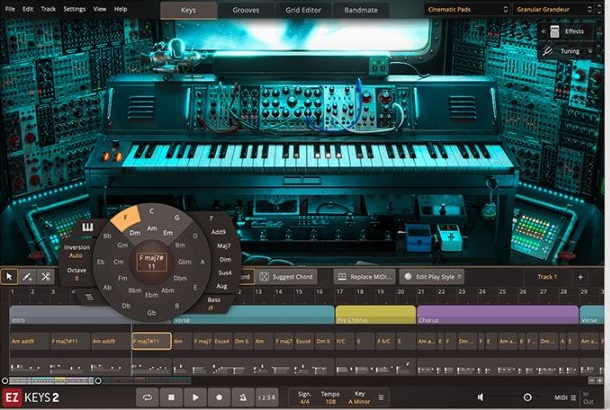Open the song settings hamburger menu
The image size is (610, 410).
point(381,397)
